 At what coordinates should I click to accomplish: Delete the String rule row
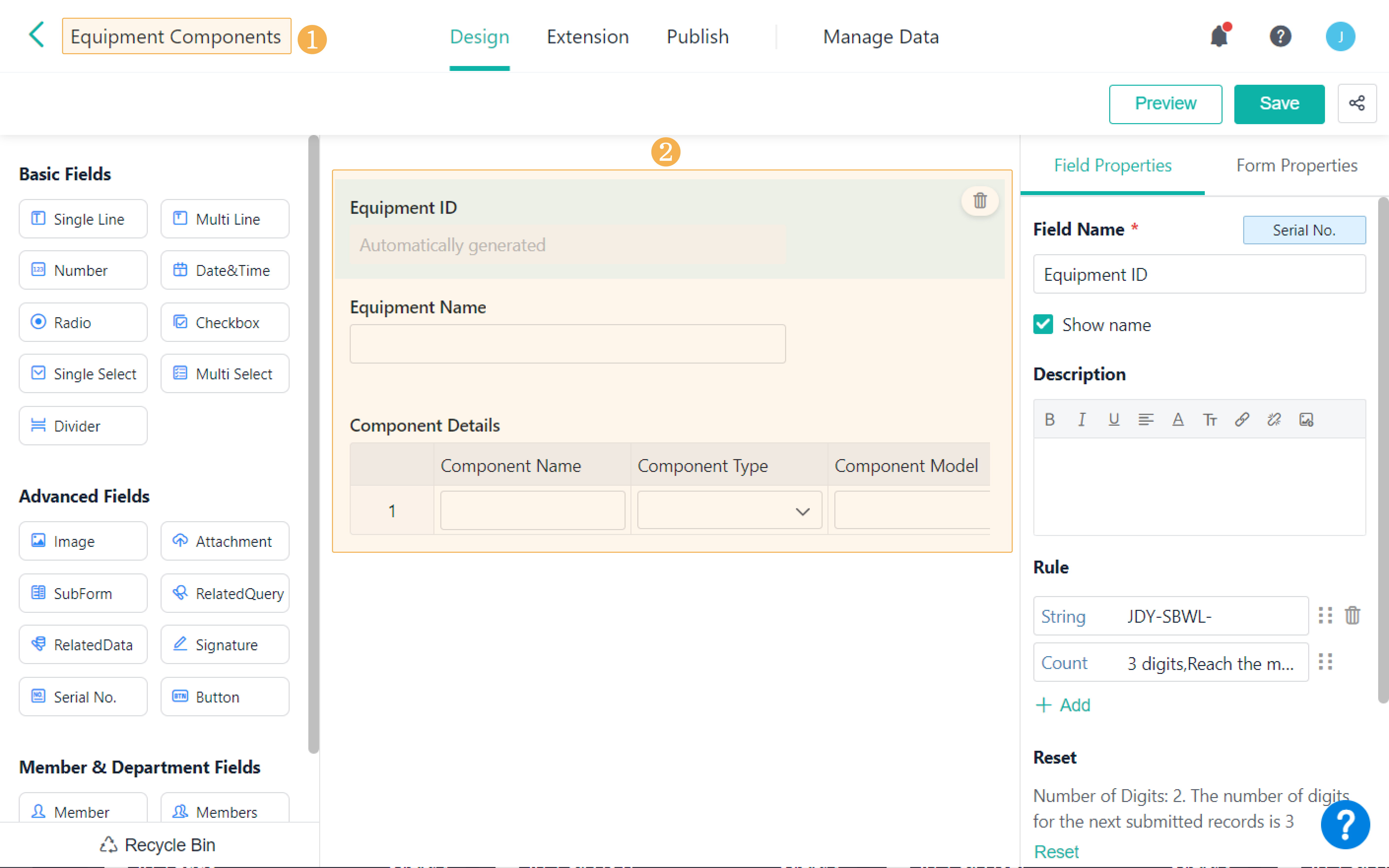coord(1352,615)
